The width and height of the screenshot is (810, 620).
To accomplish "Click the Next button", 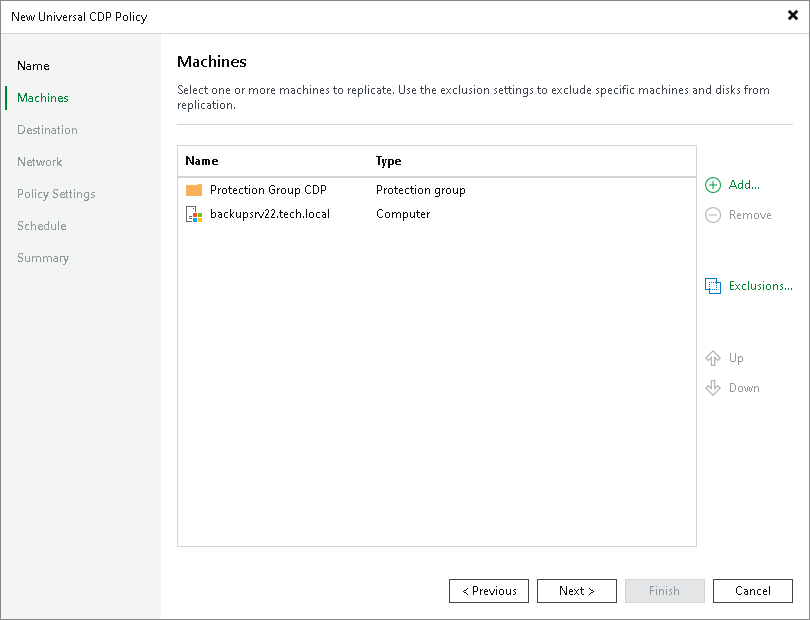I will pos(577,590).
